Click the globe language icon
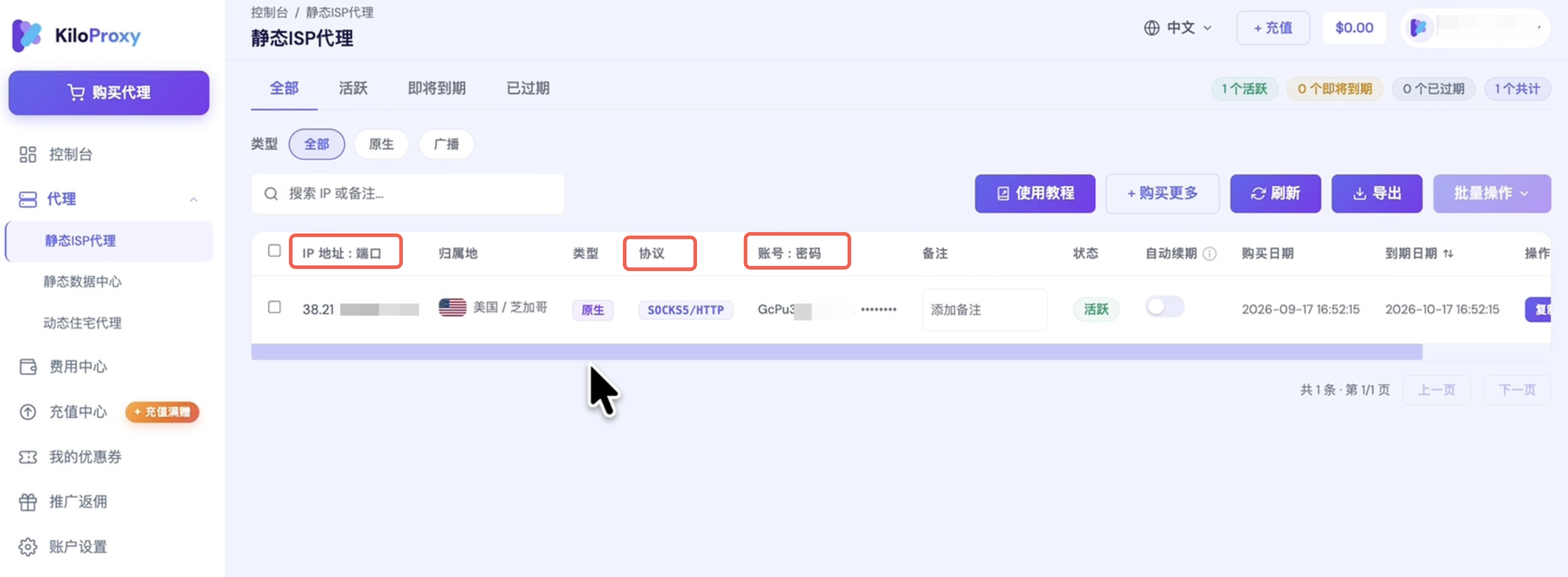 (1151, 28)
